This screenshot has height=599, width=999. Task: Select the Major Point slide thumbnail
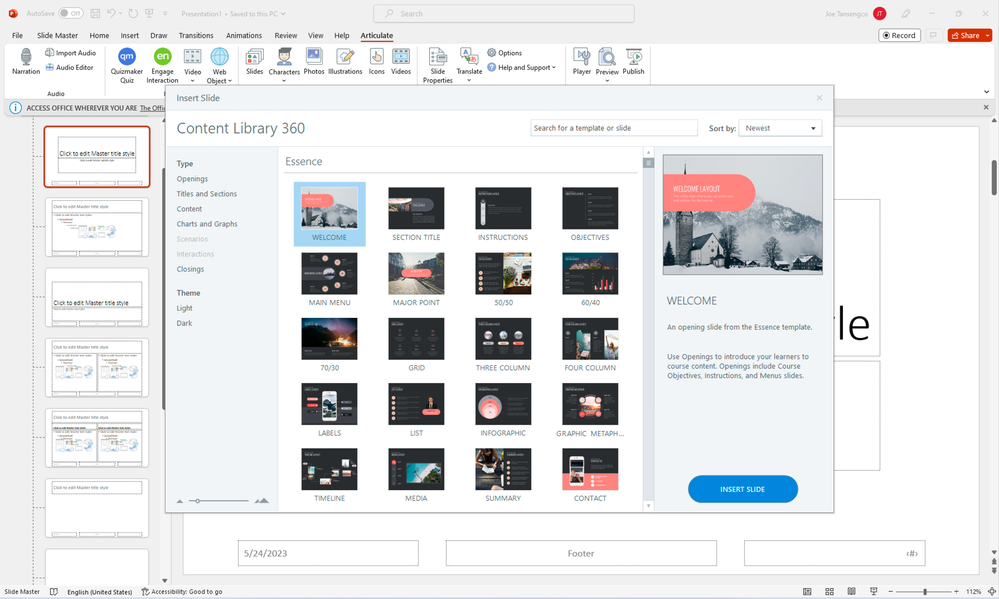[416, 273]
